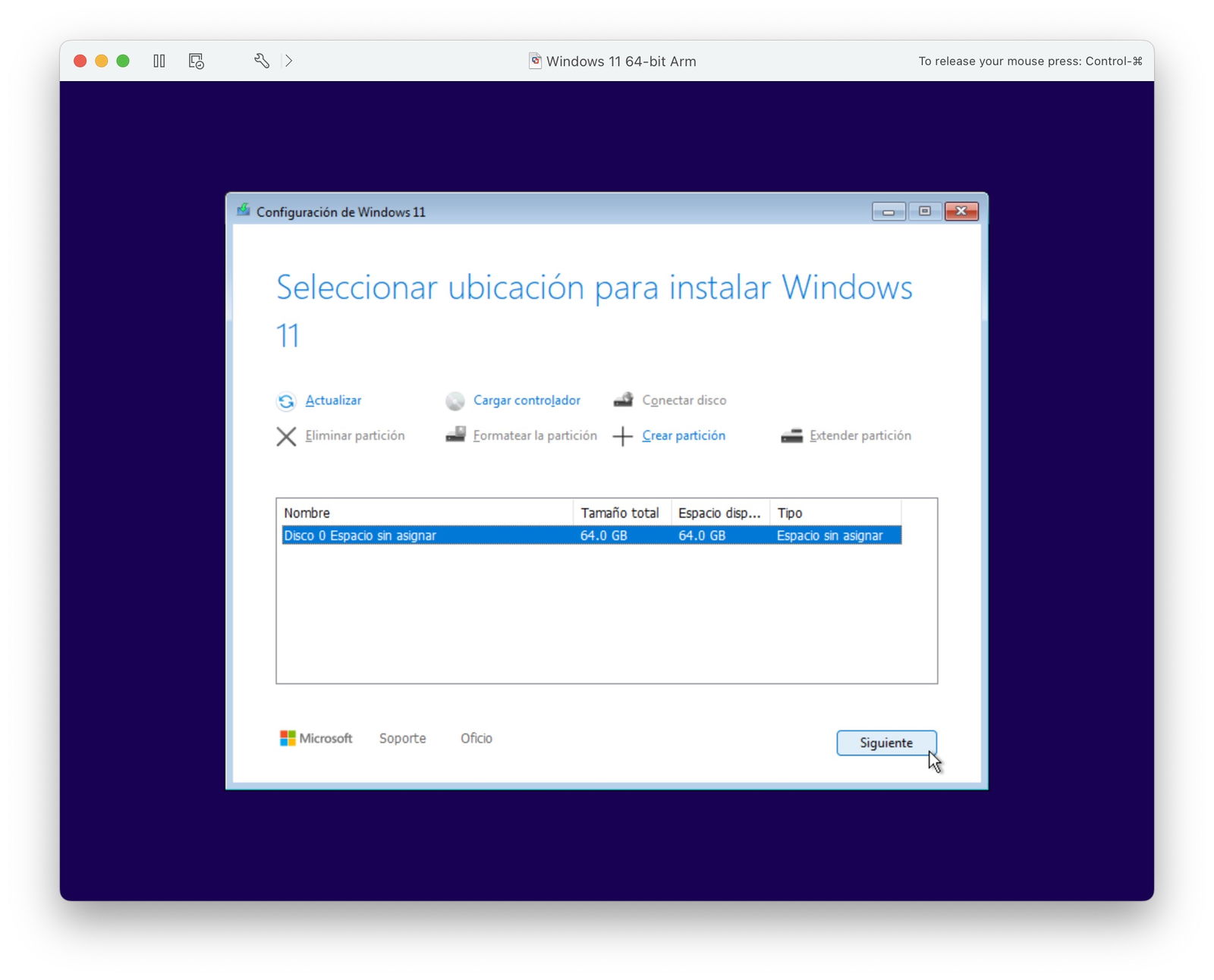Click the Eliminar partición label
This screenshot has height=980, width=1214.
(x=354, y=435)
